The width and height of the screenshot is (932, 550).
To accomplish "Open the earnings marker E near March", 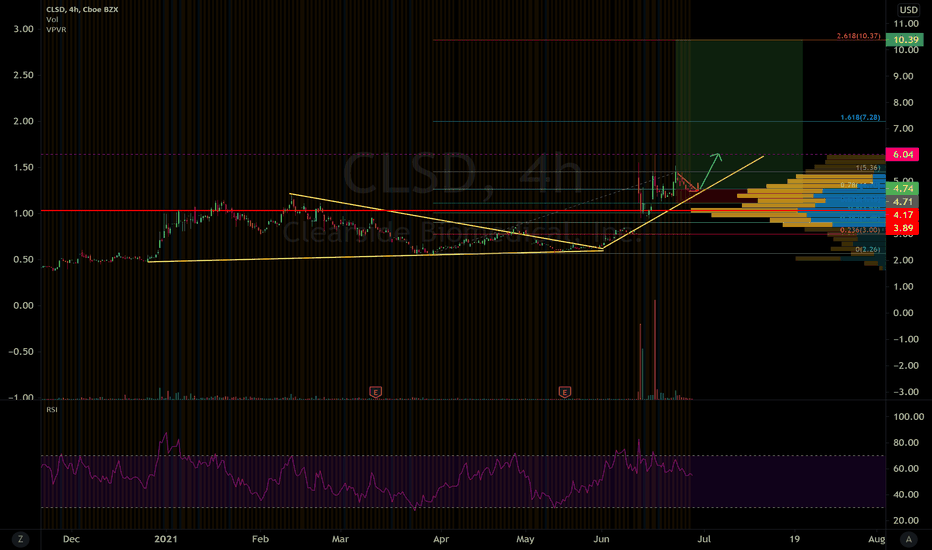I will [375, 392].
